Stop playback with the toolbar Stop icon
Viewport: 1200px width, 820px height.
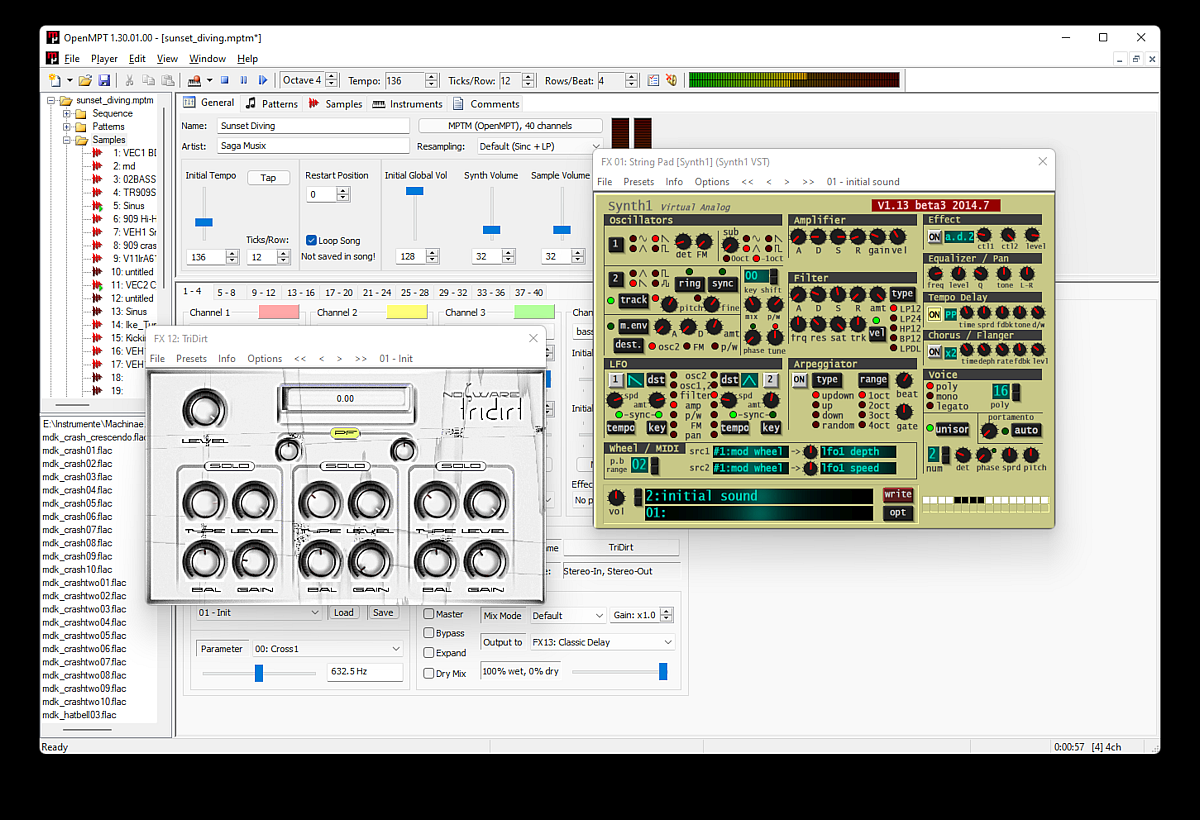pyautogui.click(x=225, y=80)
